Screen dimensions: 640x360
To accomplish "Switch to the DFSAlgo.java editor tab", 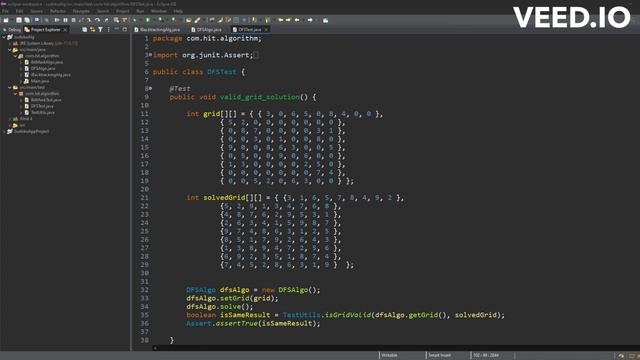I will 207,29.
